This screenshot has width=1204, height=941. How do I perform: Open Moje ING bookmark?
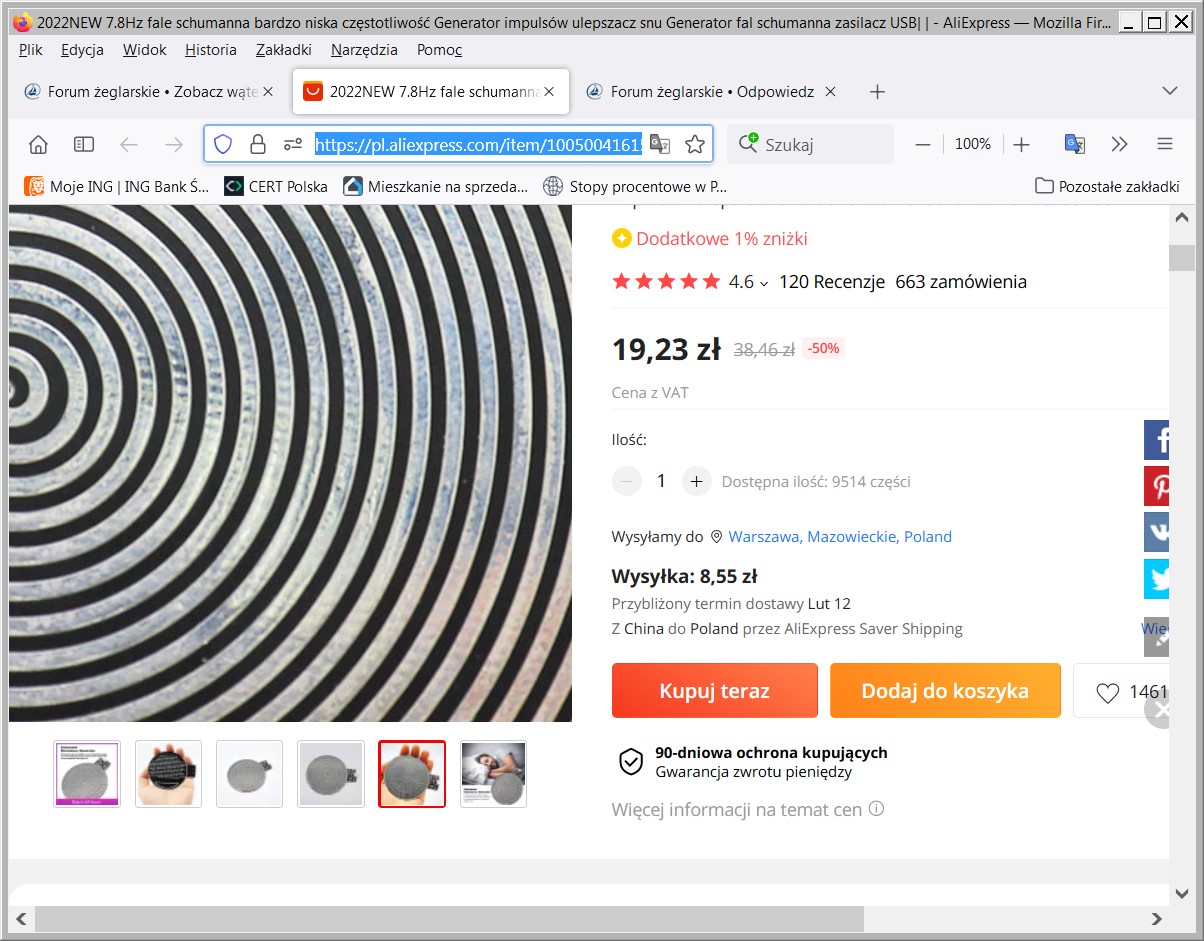click(117, 186)
